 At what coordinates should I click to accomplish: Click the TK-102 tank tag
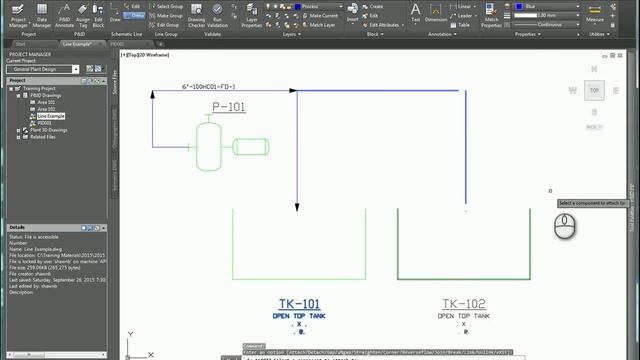coord(464,304)
